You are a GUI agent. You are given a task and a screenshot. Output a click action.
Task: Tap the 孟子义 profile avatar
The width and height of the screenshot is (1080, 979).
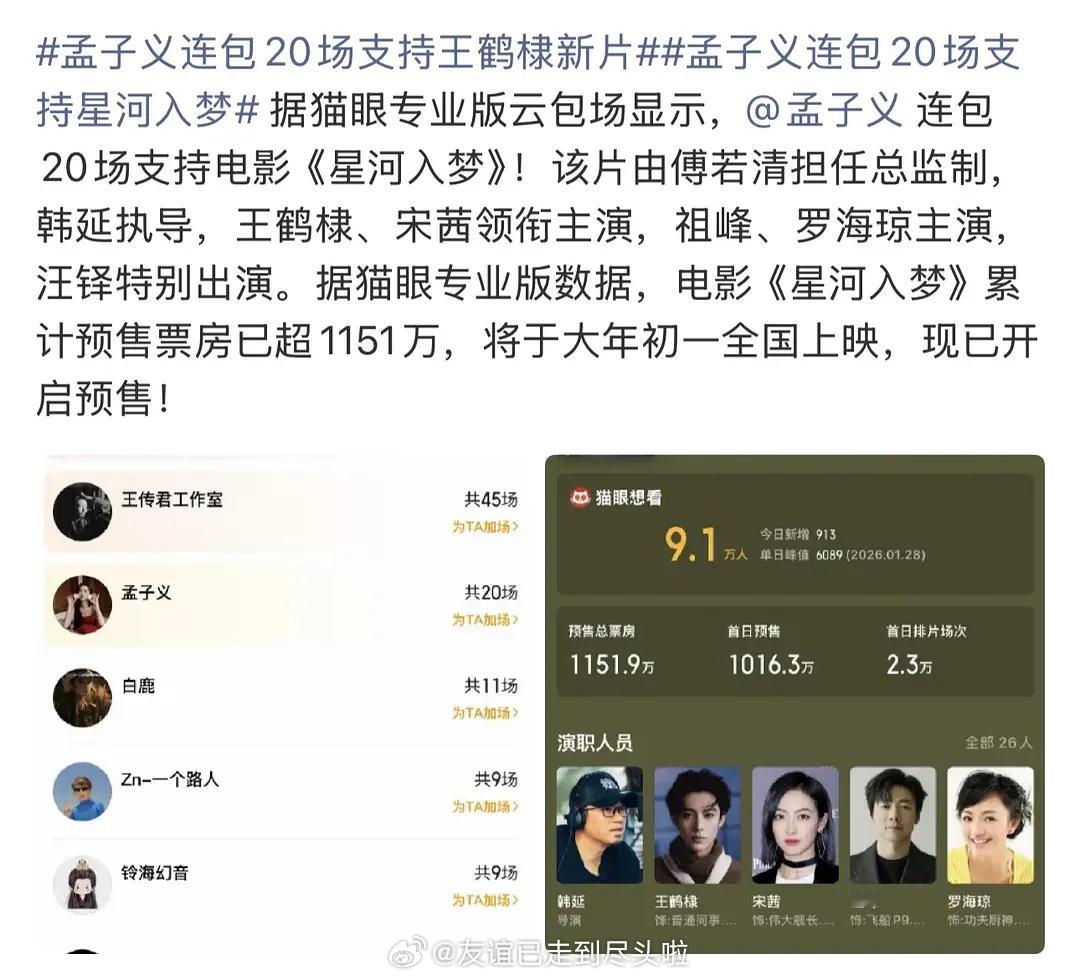tap(83, 604)
